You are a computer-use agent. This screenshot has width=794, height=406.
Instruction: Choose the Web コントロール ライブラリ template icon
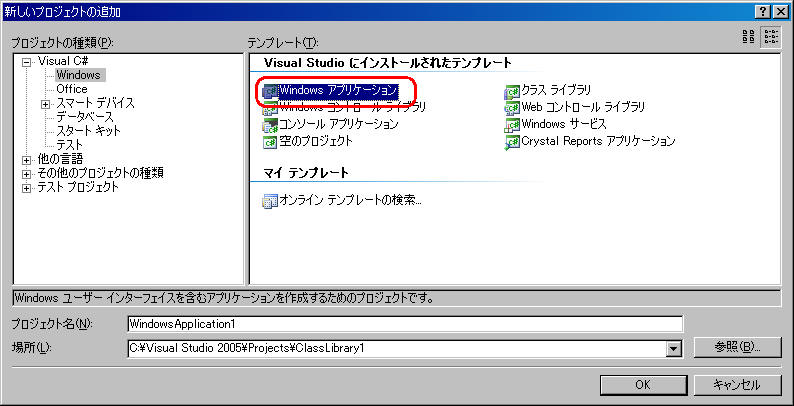(x=512, y=108)
